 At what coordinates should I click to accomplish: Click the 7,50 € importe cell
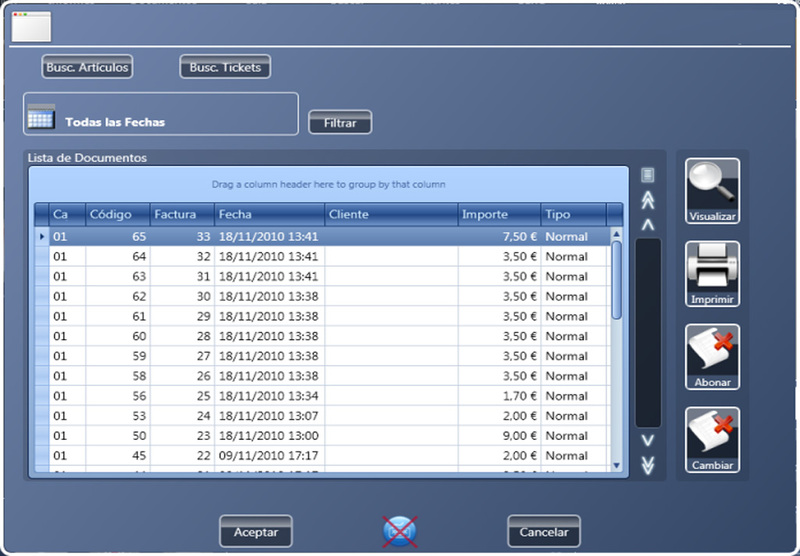(x=499, y=237)
